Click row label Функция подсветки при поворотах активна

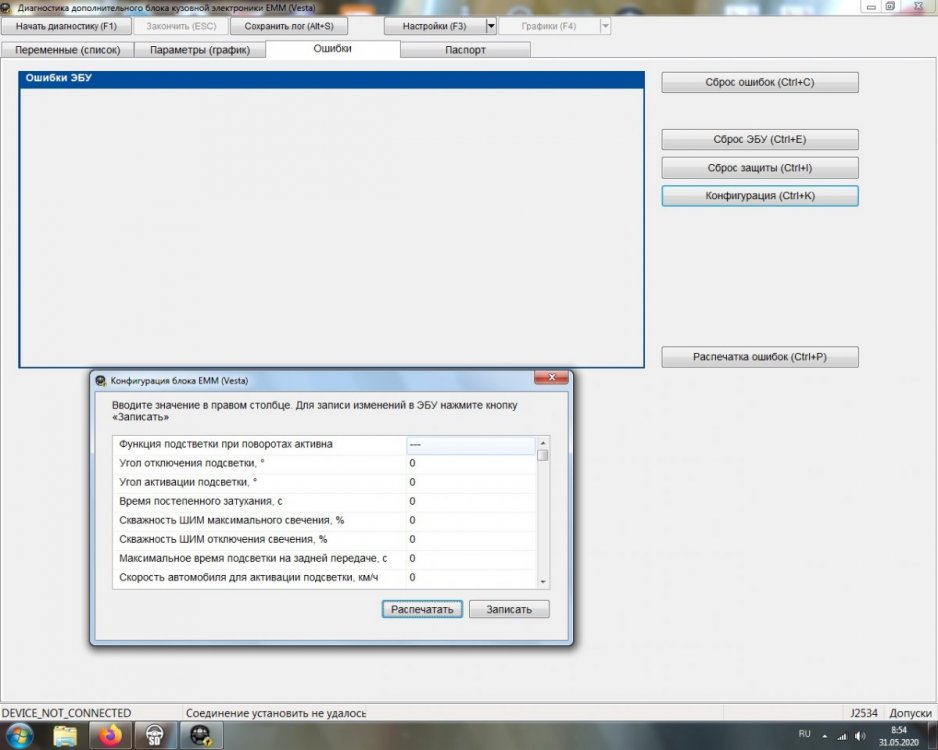226,444
